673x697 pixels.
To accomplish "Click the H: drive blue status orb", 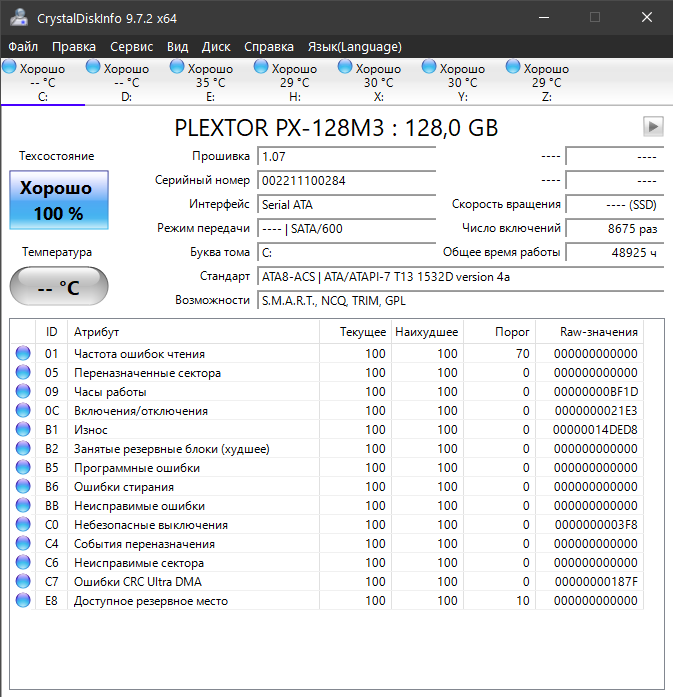I will 261,67.
